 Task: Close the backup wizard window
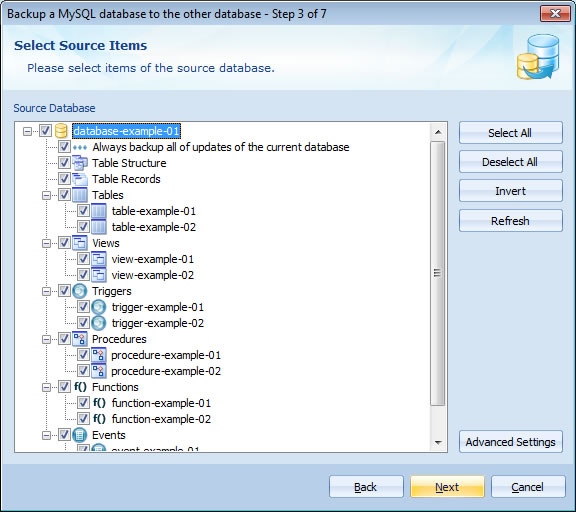point(555,14)
